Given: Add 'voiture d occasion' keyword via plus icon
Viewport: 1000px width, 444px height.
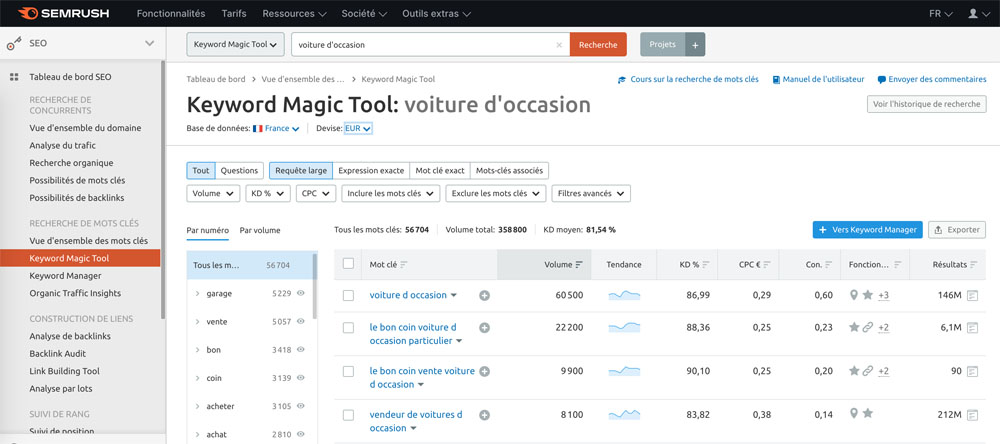Looking at the screenshot, I should (484, 295).
